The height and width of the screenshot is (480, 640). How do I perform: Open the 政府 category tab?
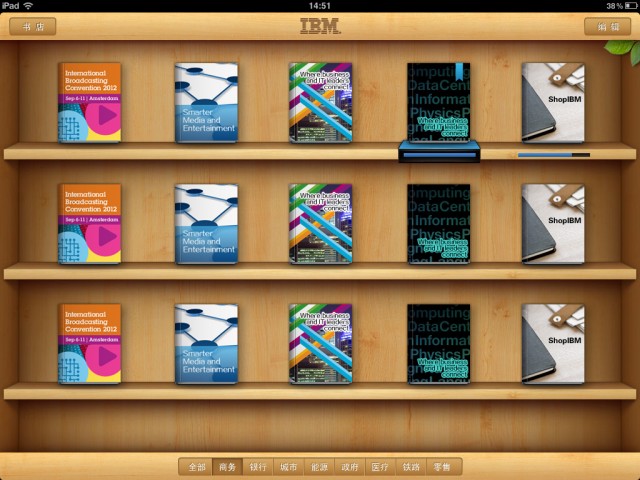click(350, 467)
